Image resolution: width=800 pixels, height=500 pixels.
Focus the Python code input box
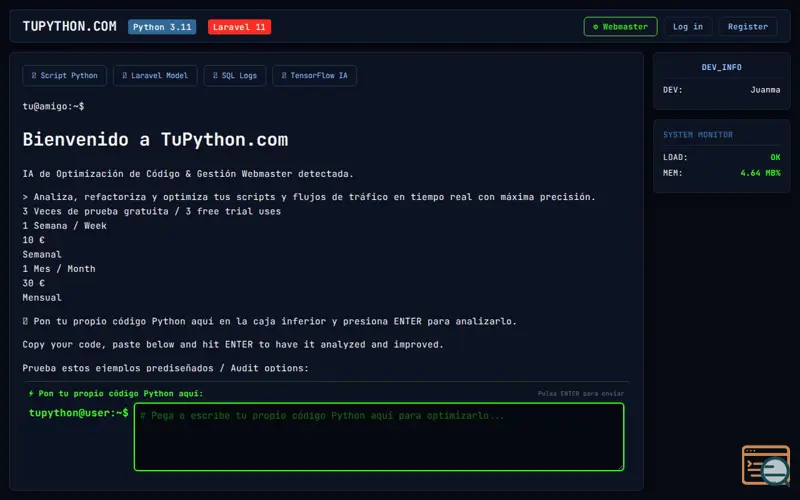(379, 437)
